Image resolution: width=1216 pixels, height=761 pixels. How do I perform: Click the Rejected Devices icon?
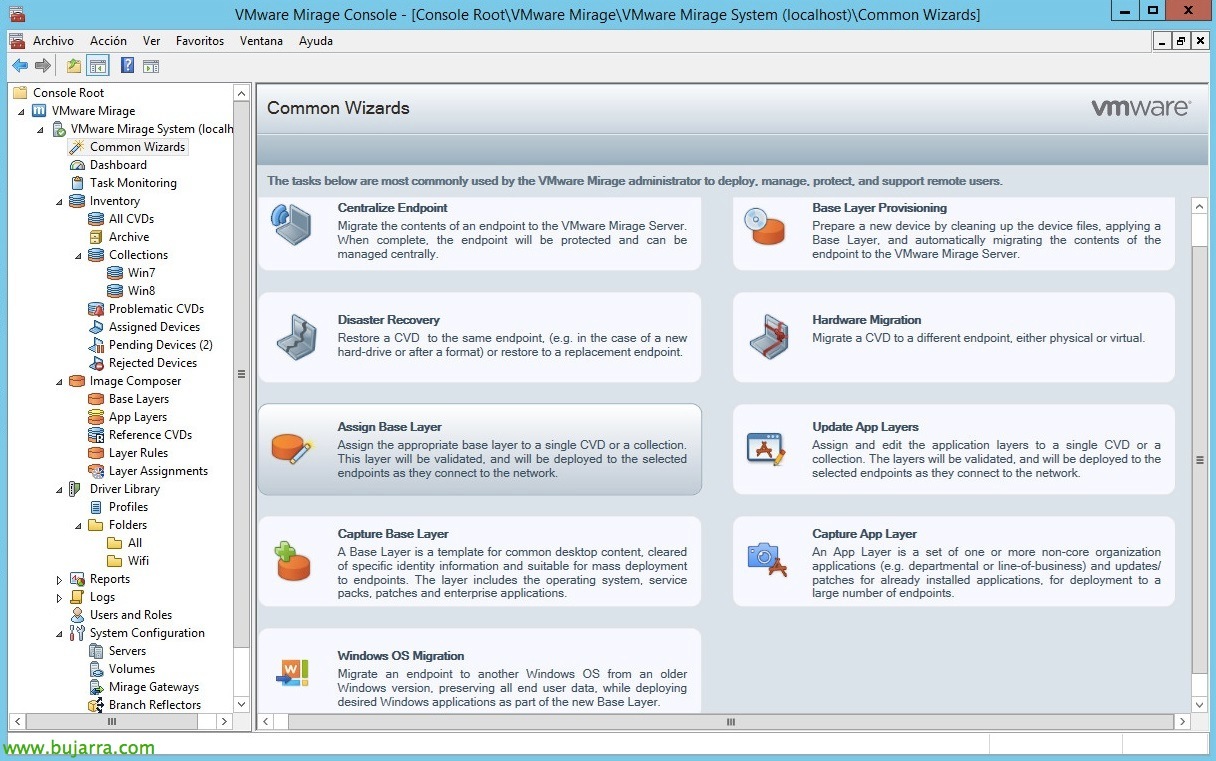(96, 363)
